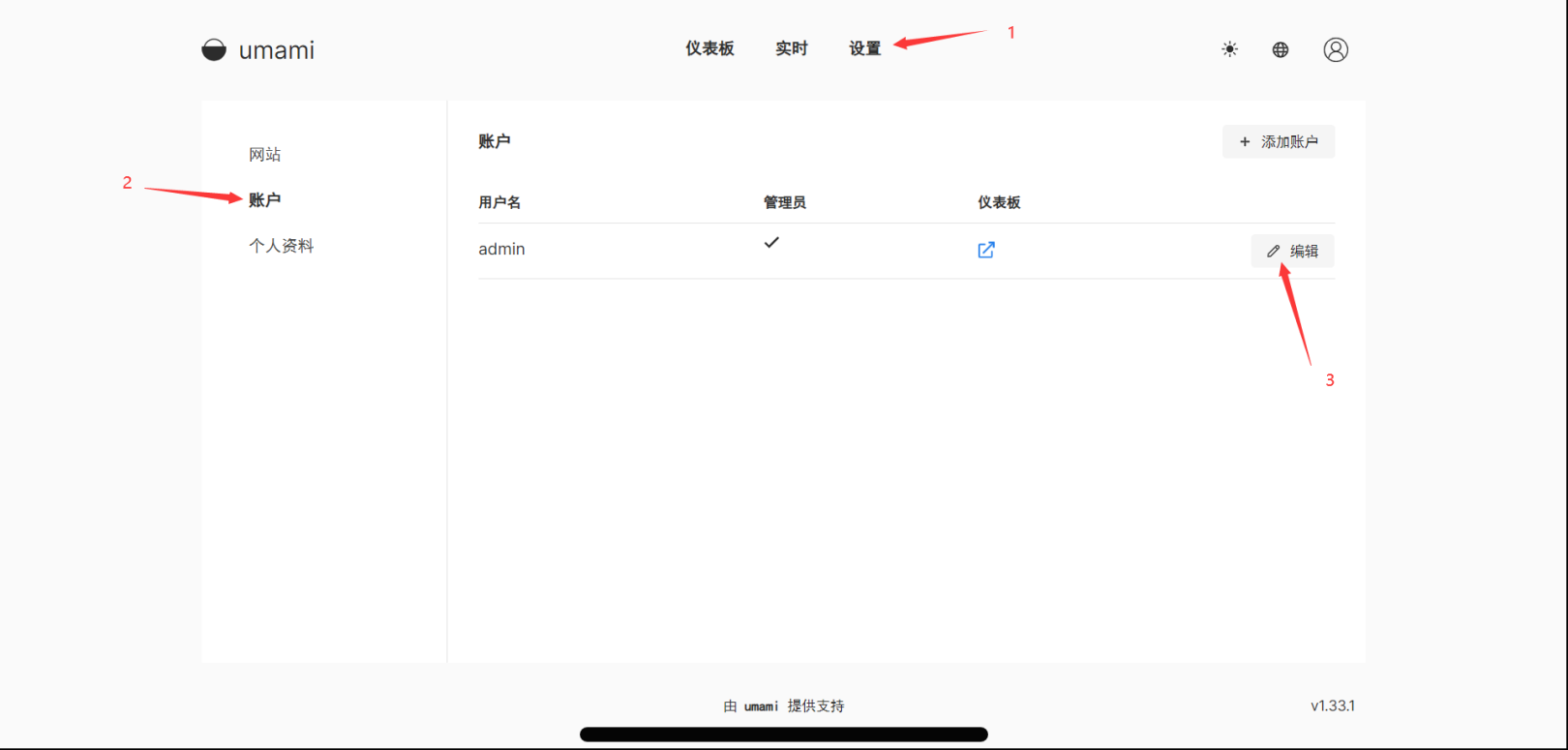This screenshot has height=750, width=1568.
Task: Select 账户 in the settings sidebar
Action: pyautogui.click(x=264, y=199)
